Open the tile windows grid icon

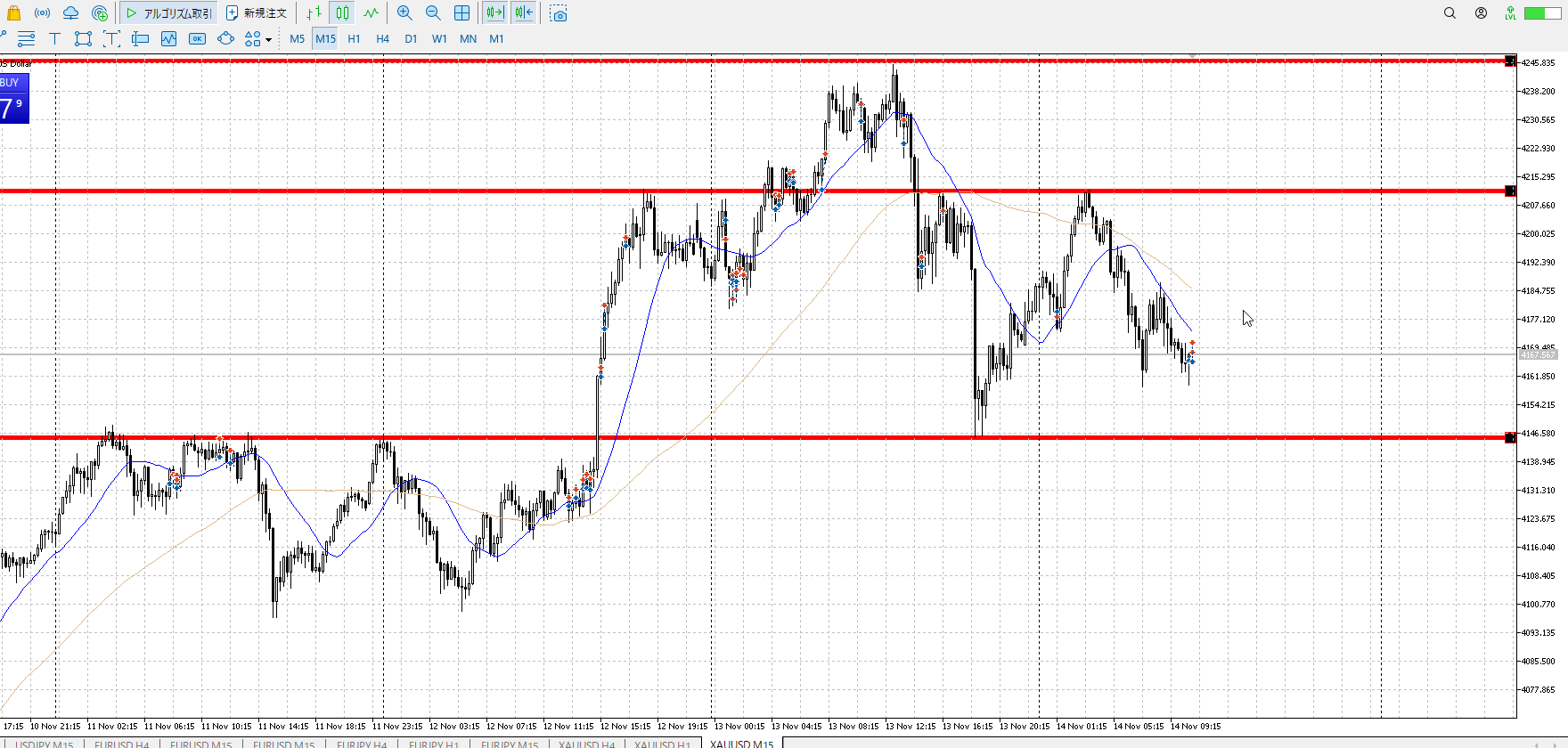[461, 13]
